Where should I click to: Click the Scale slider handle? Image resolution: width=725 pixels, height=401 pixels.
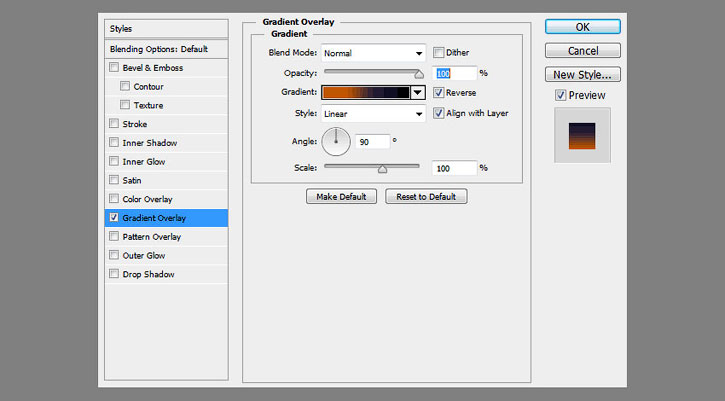[382, 169]
